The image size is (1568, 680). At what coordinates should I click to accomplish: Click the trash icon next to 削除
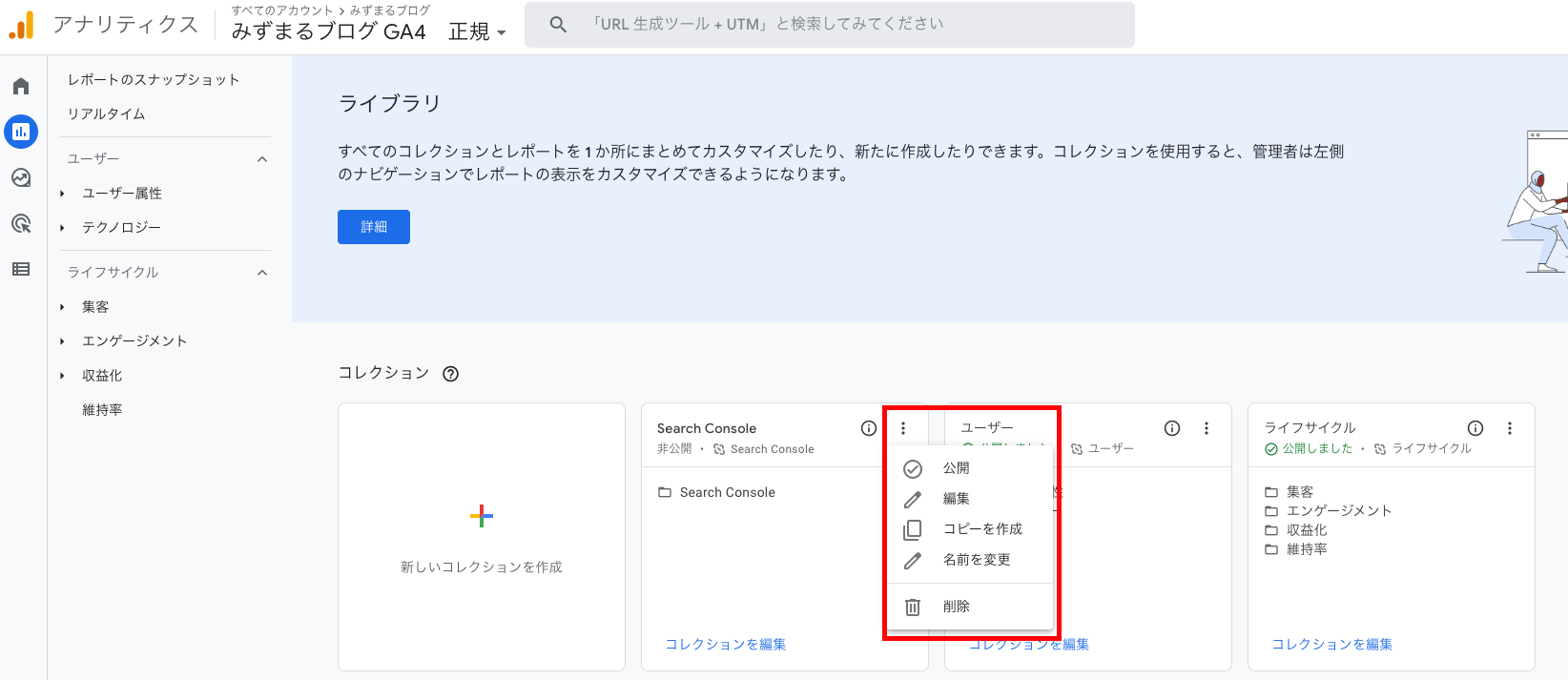pos(913,607)
